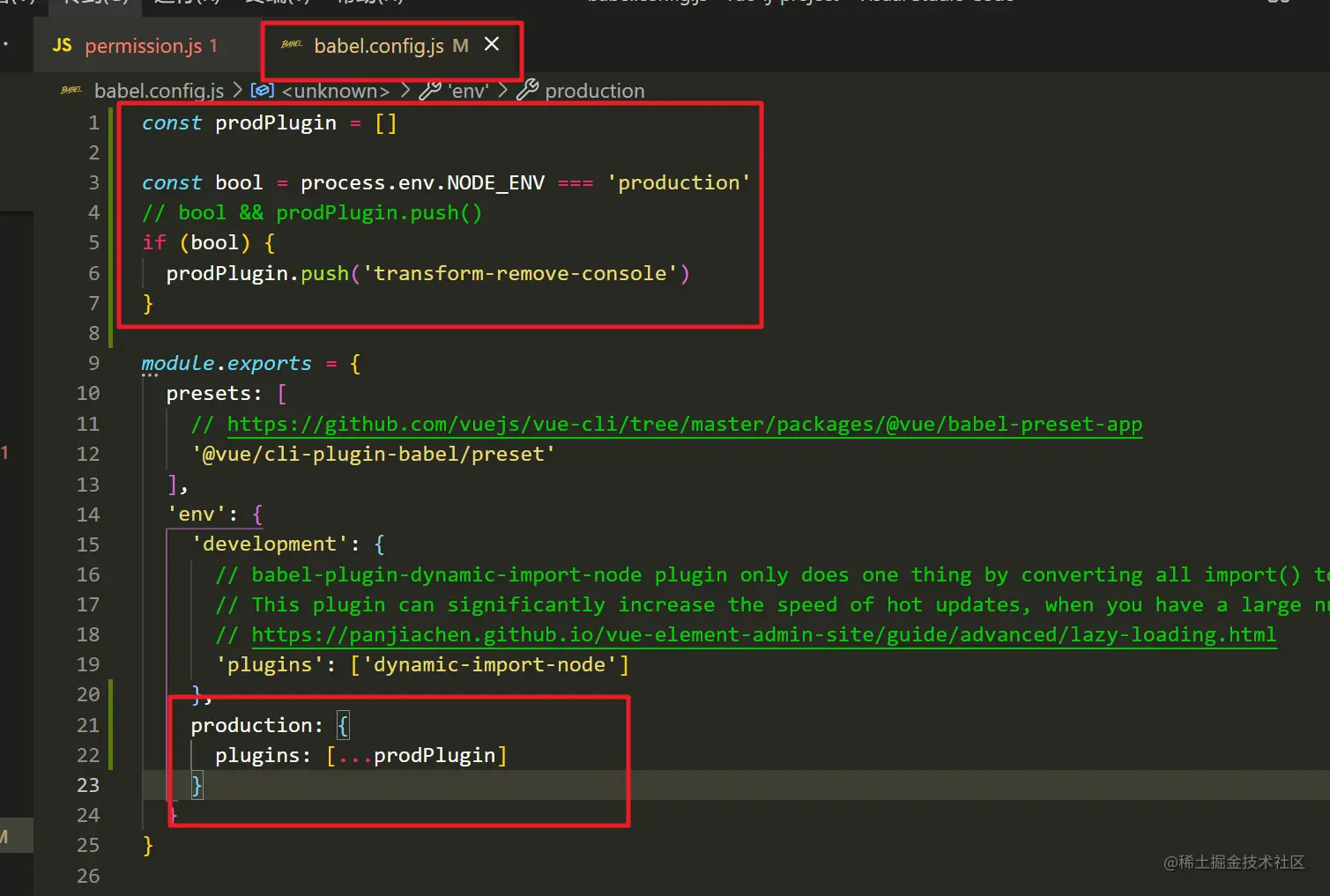Click the symbol icon before <unknown> breadcrumb
The height and width of the screenshot is (896, 1330).
tap(263, 90)
